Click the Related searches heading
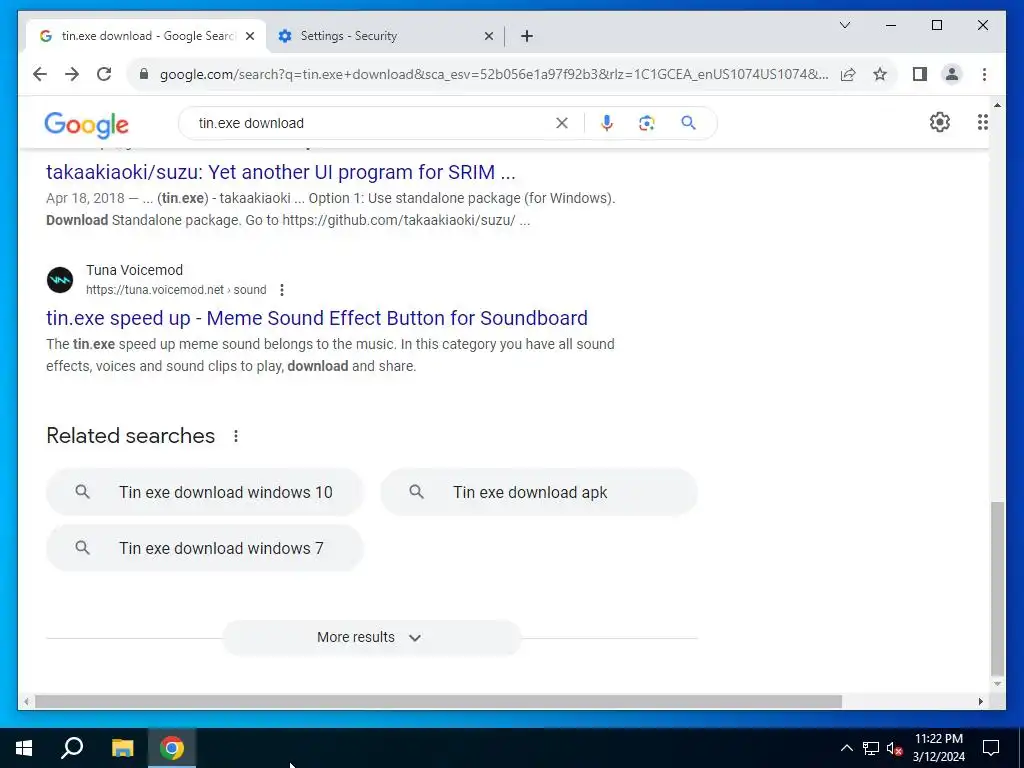The width and height of the screenshot is (1024, 768). click(131, 436)
